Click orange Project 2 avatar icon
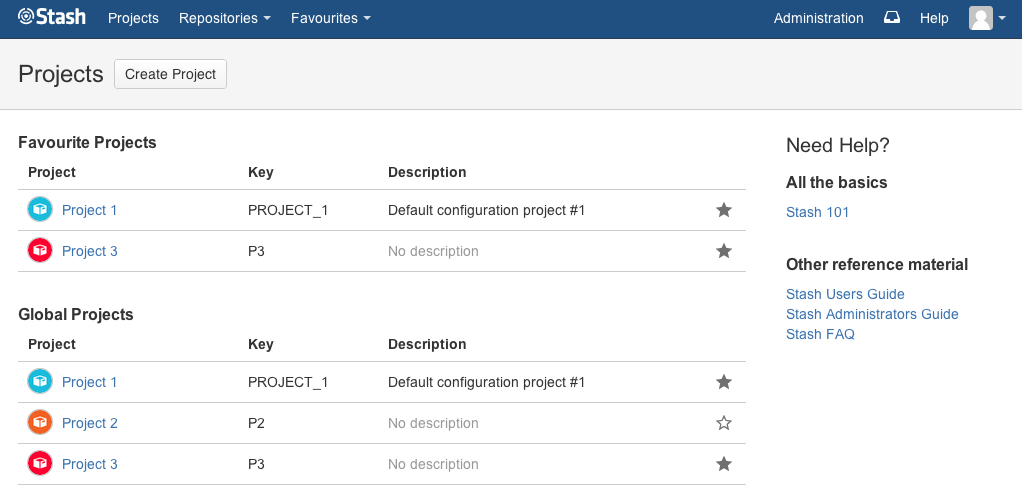The width and height of the screenshot is (1022, 500). [x=39, y=423]
